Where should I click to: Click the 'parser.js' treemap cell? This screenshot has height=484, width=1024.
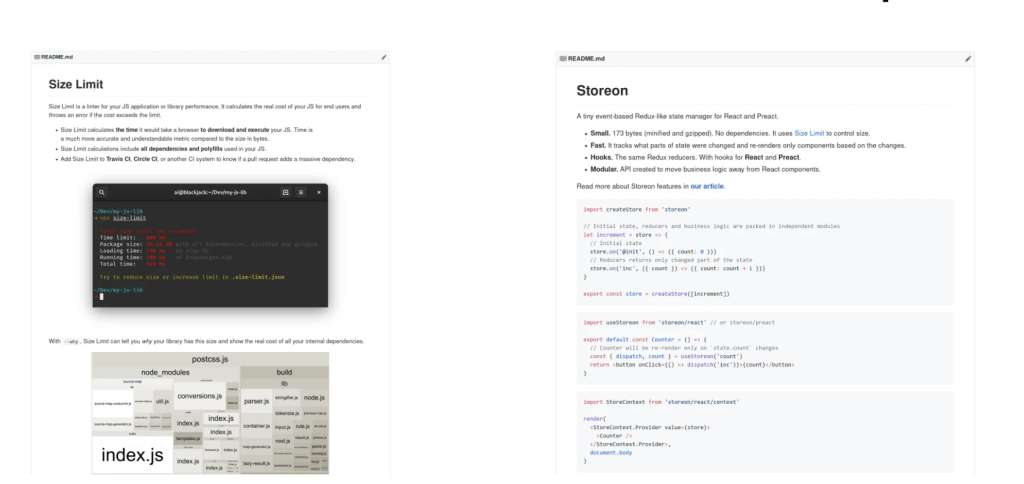[257, 401]
